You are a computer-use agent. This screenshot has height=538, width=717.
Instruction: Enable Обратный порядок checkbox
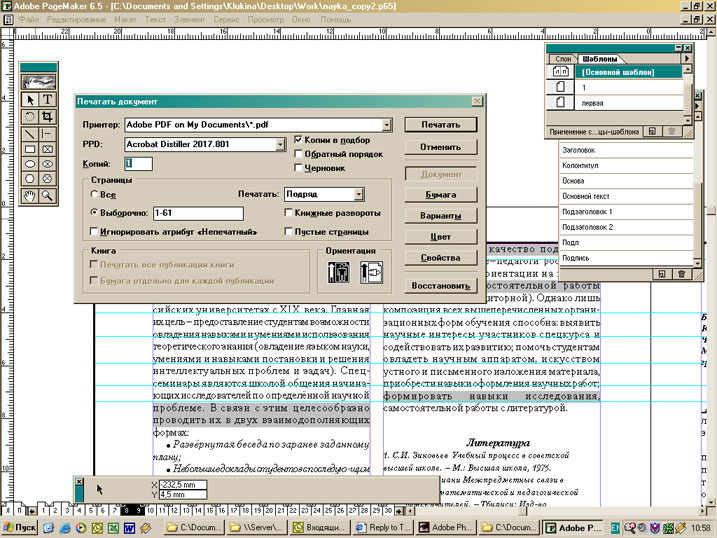point(298,154)
